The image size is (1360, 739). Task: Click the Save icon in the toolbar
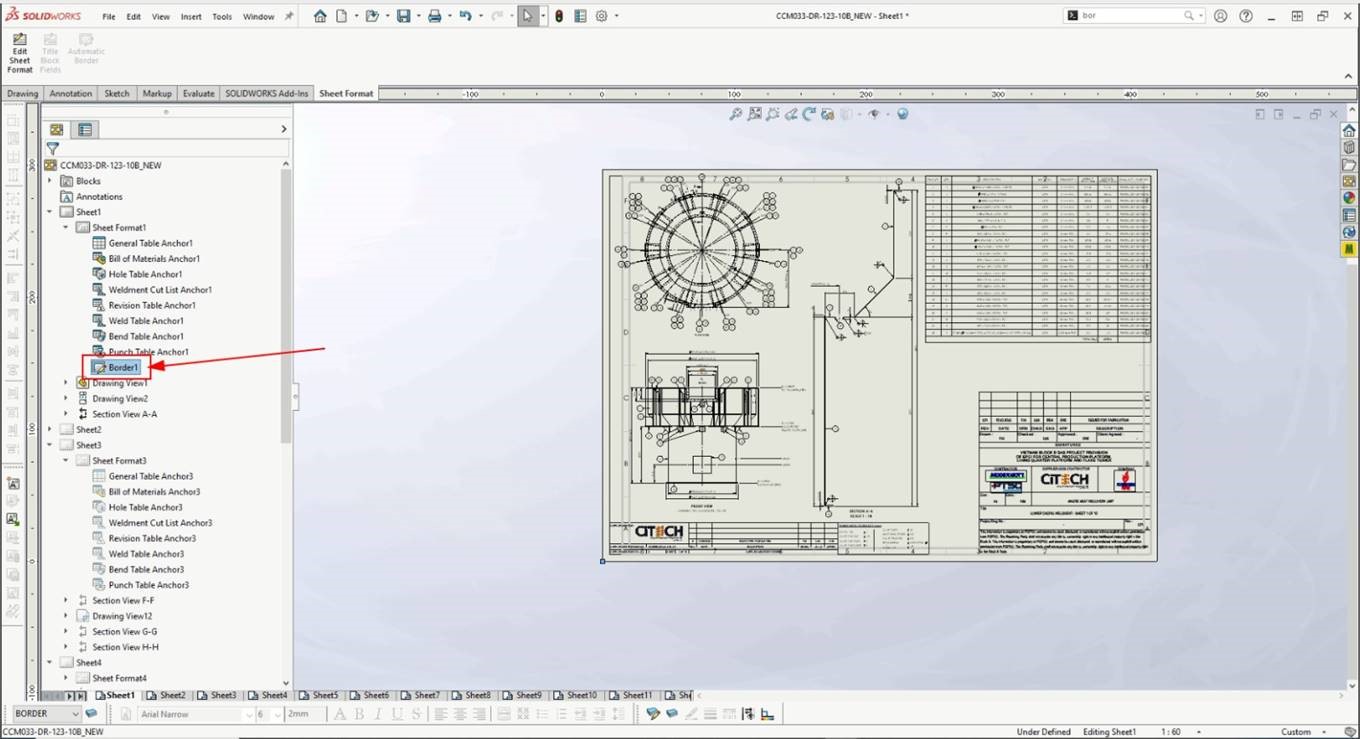403,16
